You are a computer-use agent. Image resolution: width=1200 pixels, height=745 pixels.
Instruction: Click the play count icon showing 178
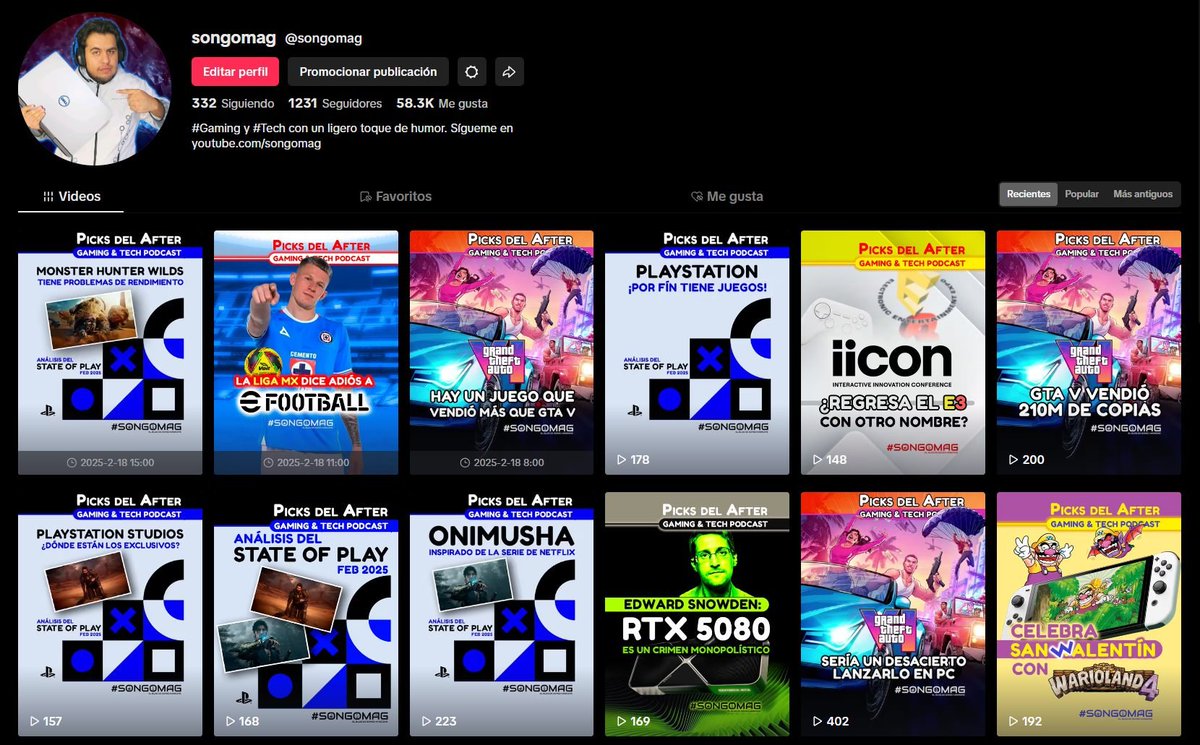point(621,460)
